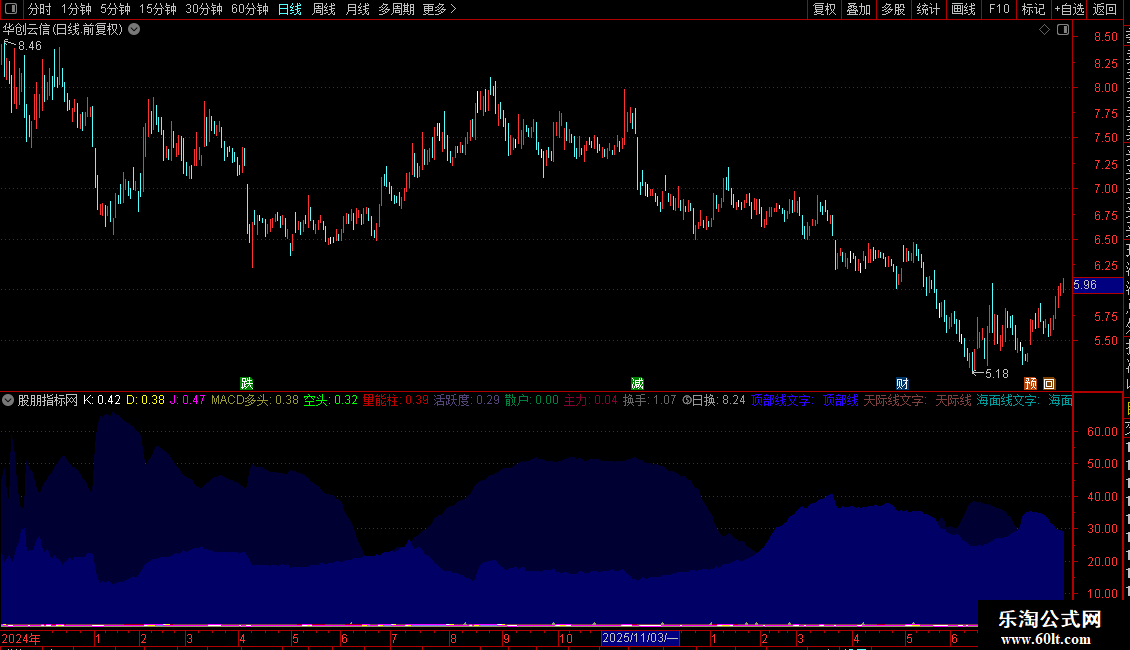The width and height of the screenshot is (1130, 650).
Task: Expand the 股朋指标网 indicator dropdown
Action: coord(8,400)
